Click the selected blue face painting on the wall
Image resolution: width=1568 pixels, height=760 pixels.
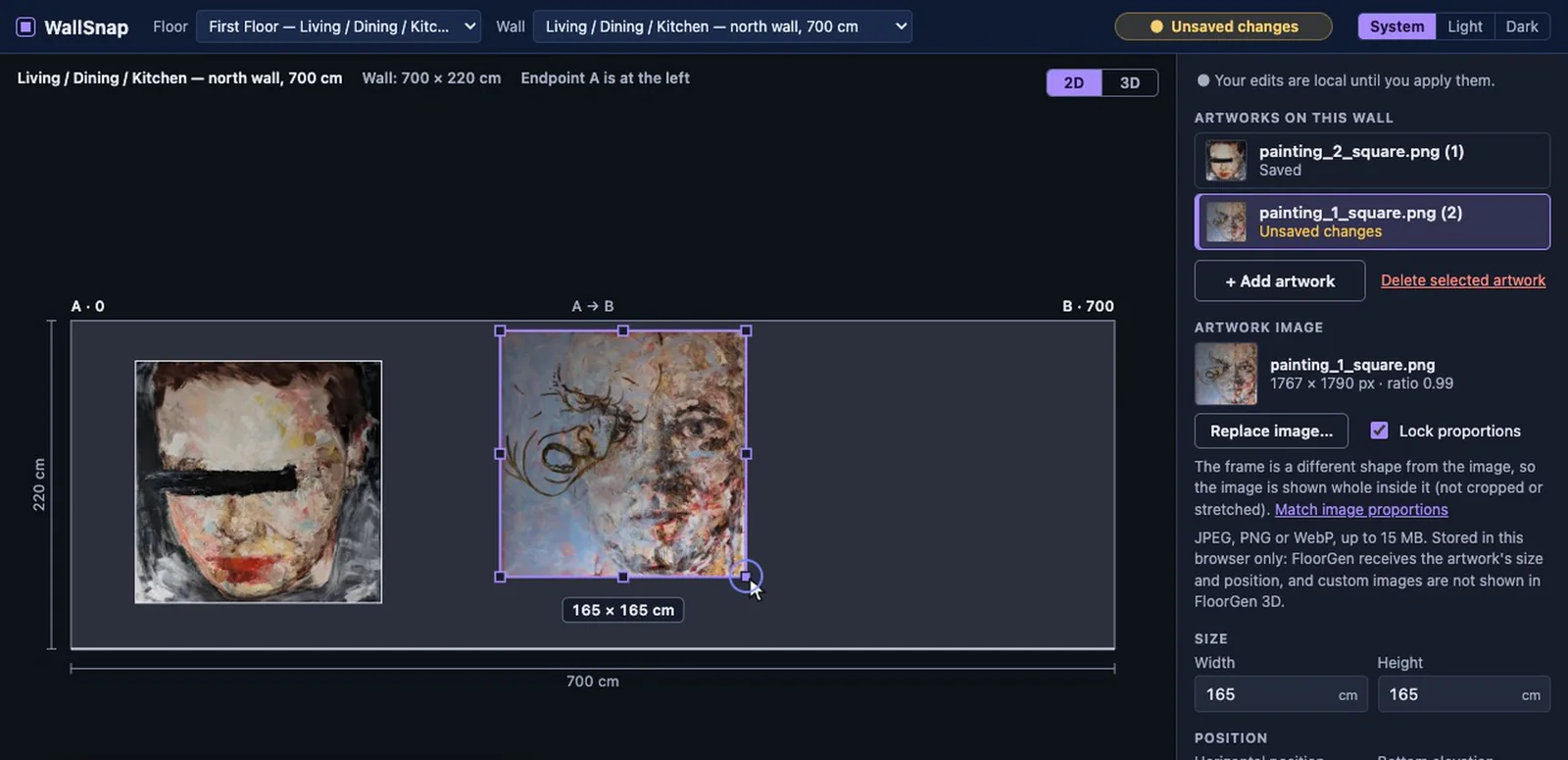coord(623,454)
